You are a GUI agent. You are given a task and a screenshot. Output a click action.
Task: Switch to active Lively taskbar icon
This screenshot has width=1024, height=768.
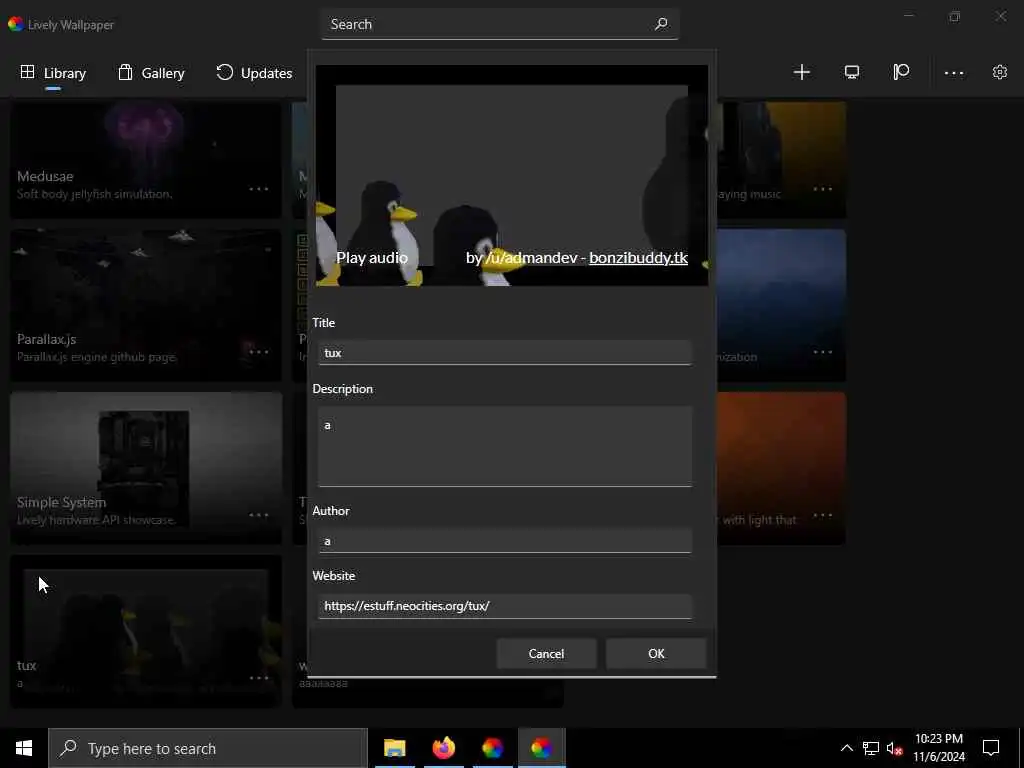(x=541, y=748)
